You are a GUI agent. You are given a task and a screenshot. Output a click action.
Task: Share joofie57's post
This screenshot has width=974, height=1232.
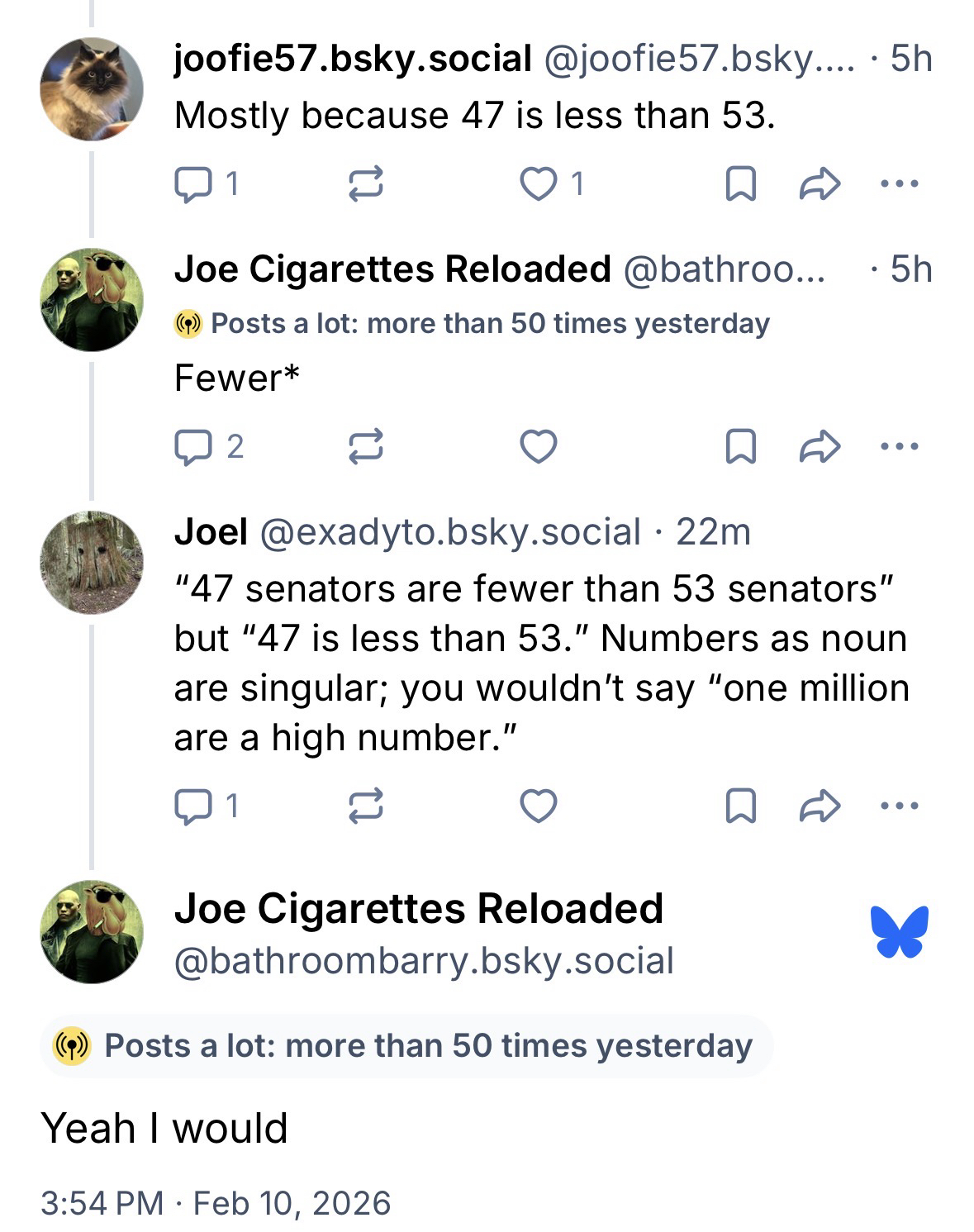820,183
